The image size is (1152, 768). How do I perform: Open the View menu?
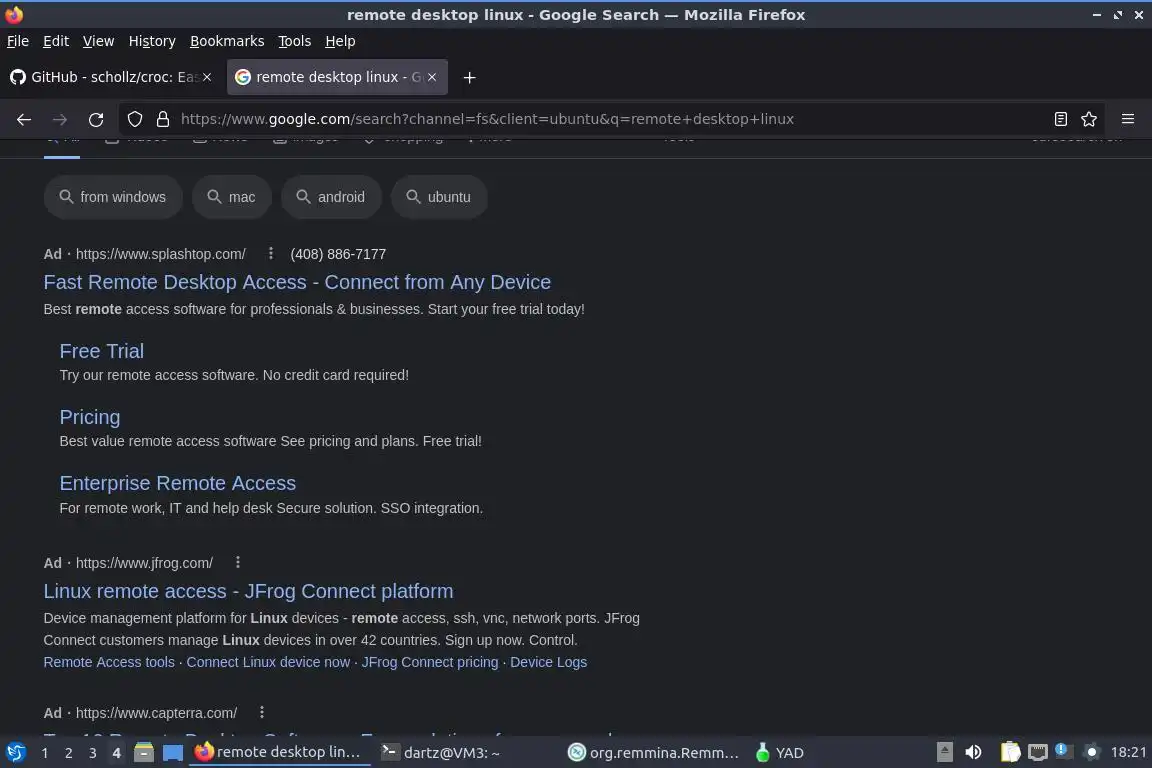(x=98, y=41)
